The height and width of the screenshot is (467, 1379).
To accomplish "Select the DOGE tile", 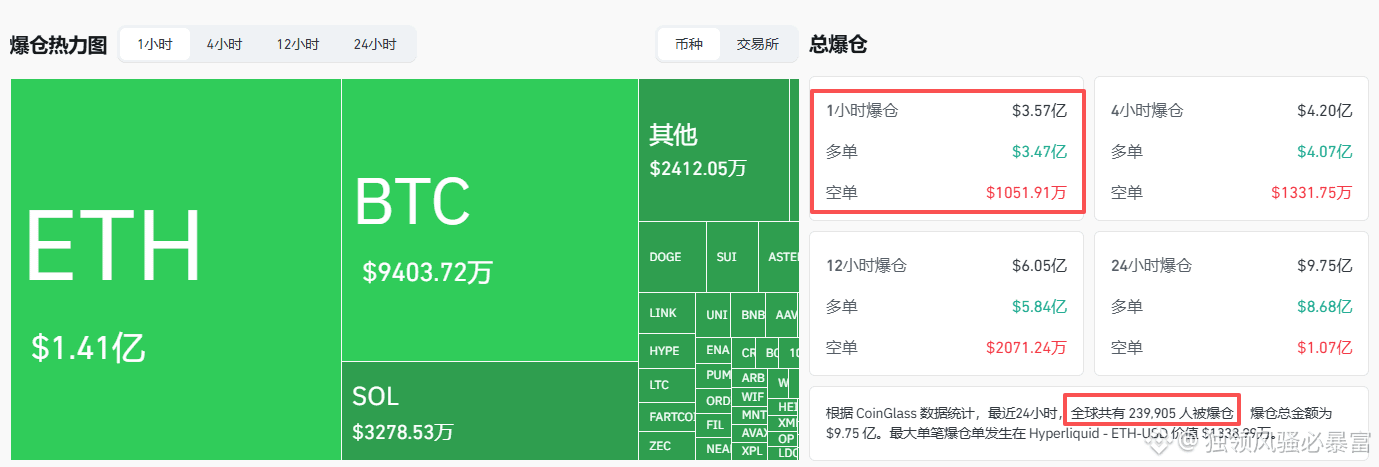I will click(672, 257).
